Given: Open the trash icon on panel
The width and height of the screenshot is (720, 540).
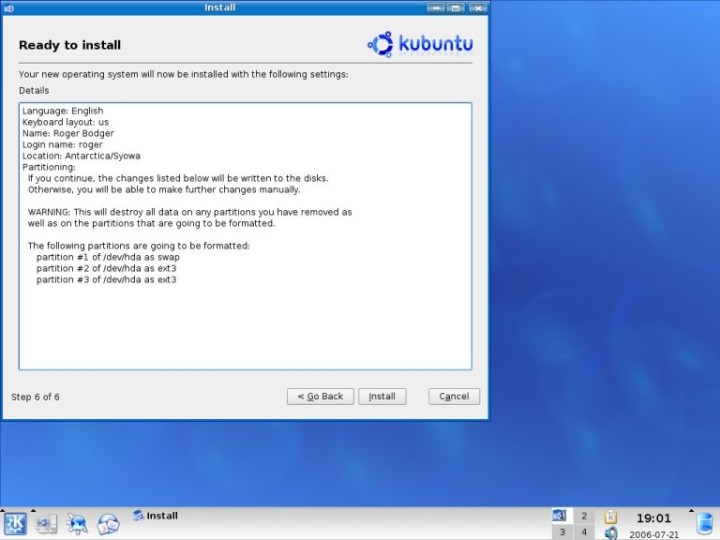Looking at the screenshot, I should tap(705, 523).
